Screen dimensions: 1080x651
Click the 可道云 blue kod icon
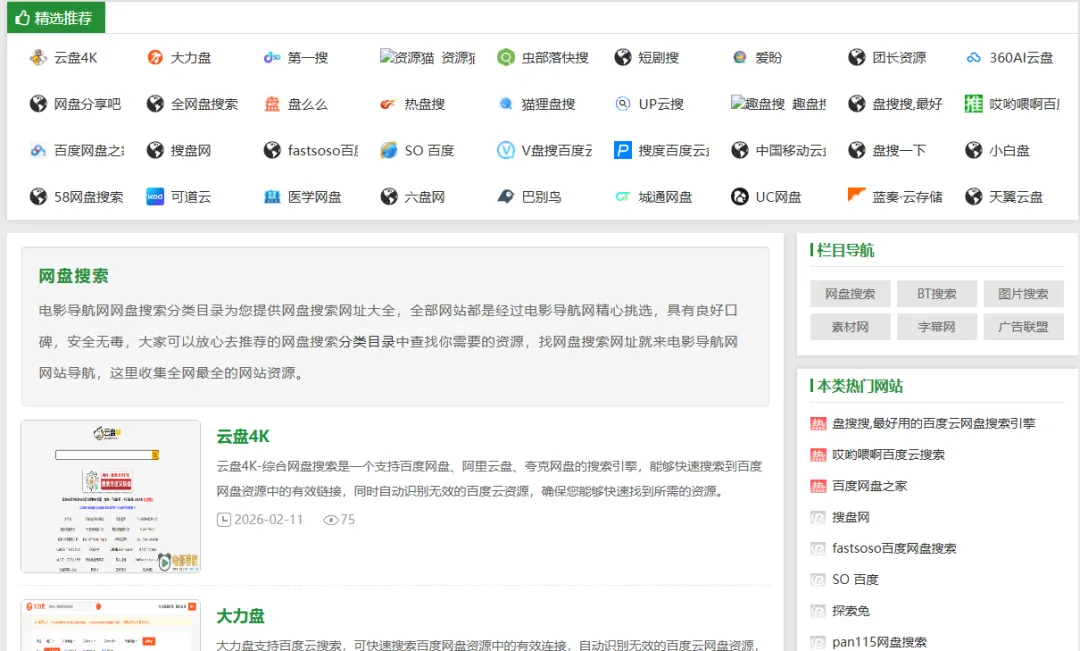[x=155, y=197]
